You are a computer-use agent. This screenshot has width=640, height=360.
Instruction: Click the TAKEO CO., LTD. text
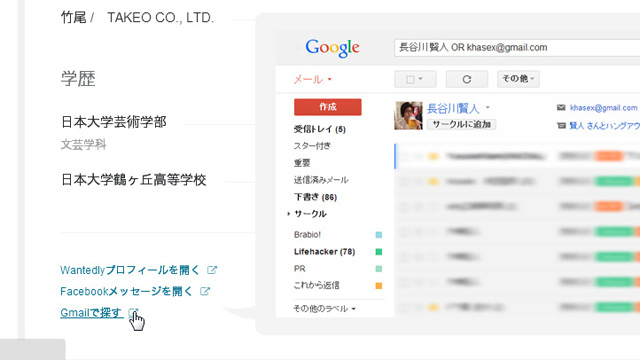point(160,18)
